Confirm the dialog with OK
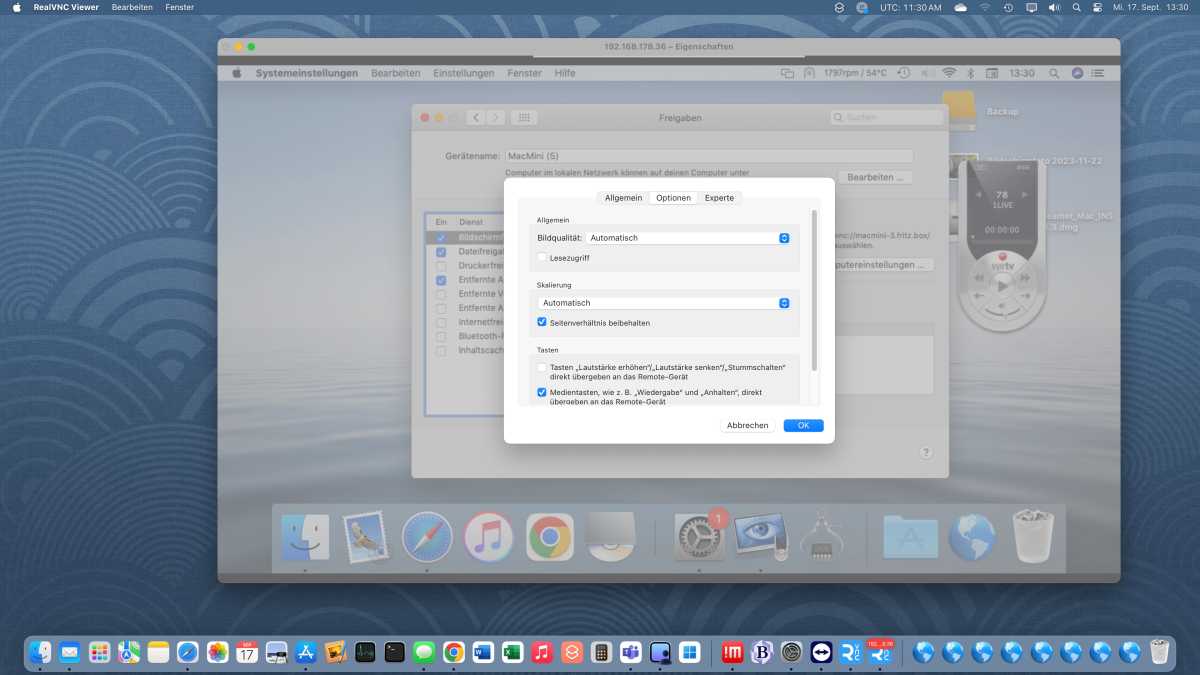This screenshot has height=675, width=1200. [803, 426]
